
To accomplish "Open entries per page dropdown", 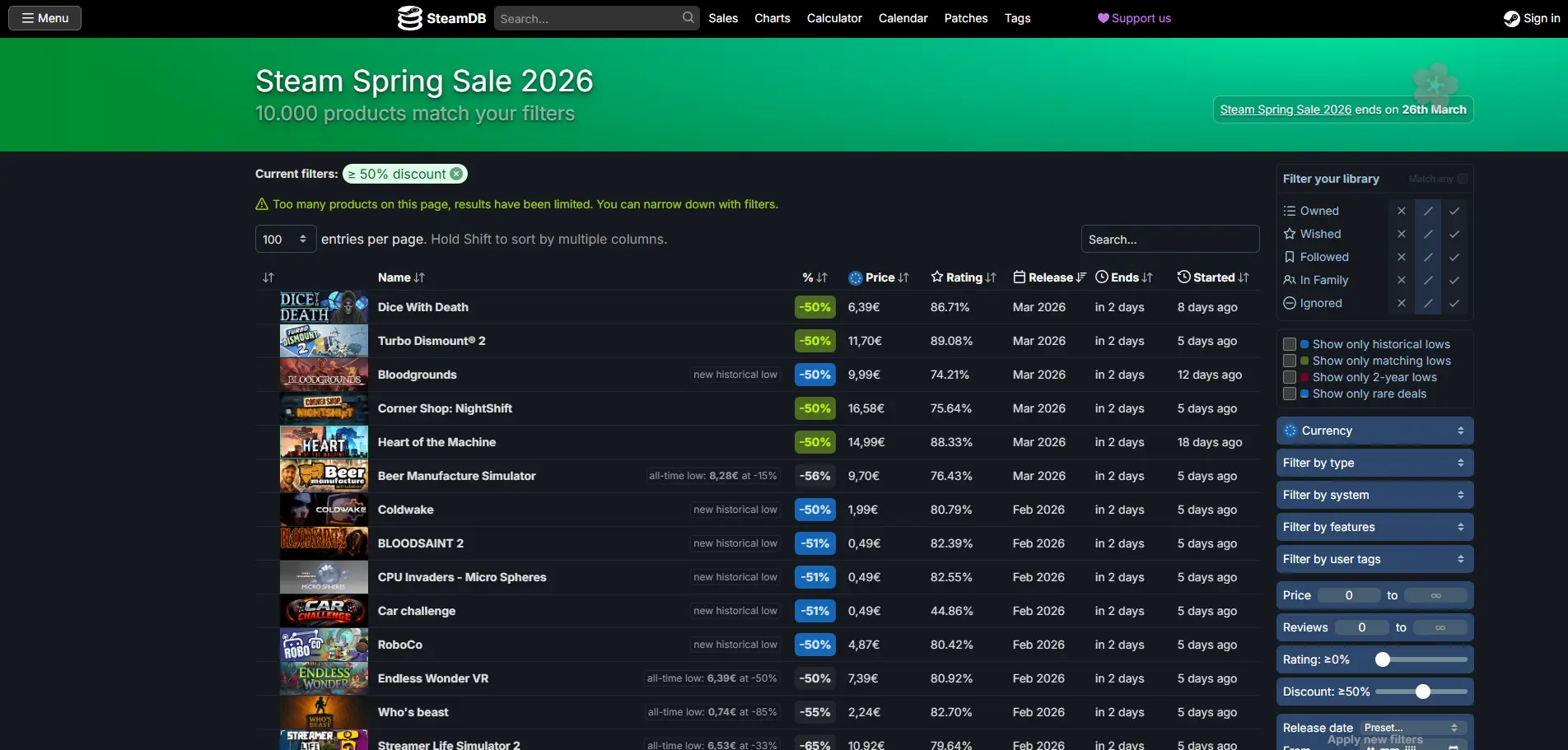I will click(286, 239).
